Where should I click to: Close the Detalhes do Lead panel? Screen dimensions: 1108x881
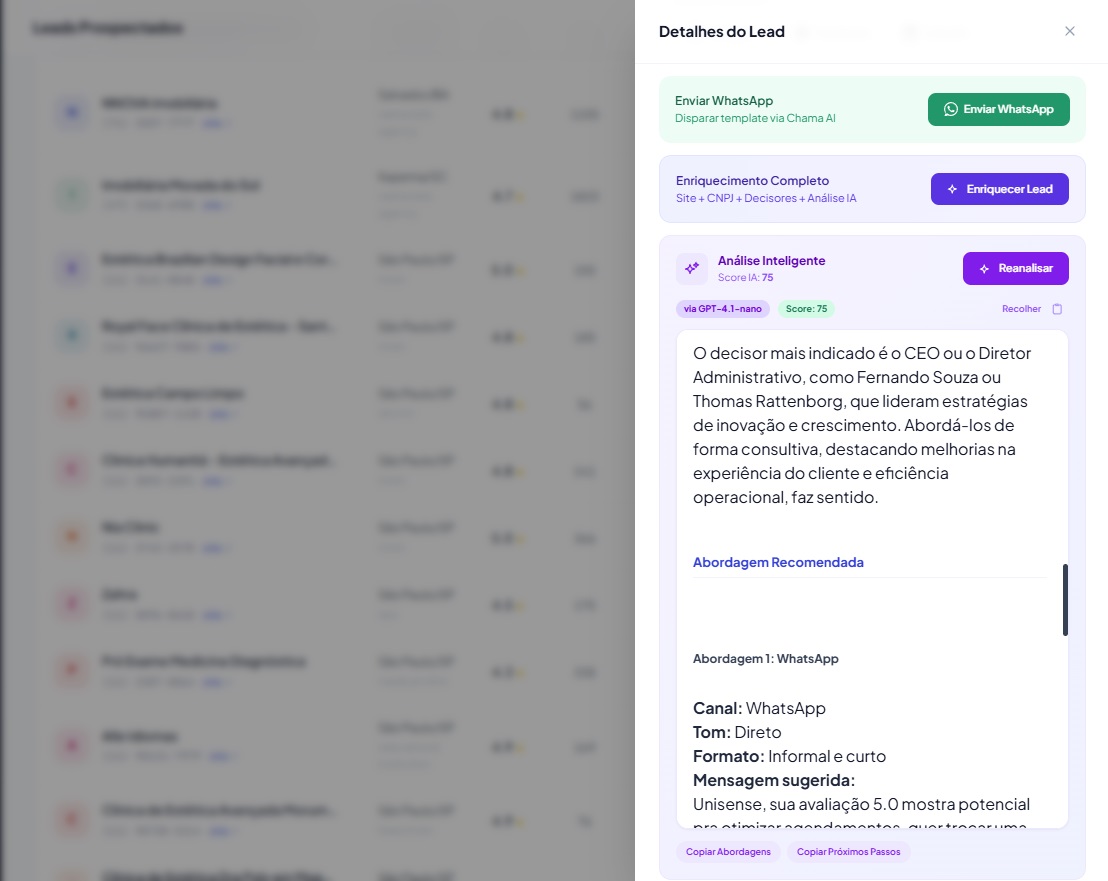1070,31
